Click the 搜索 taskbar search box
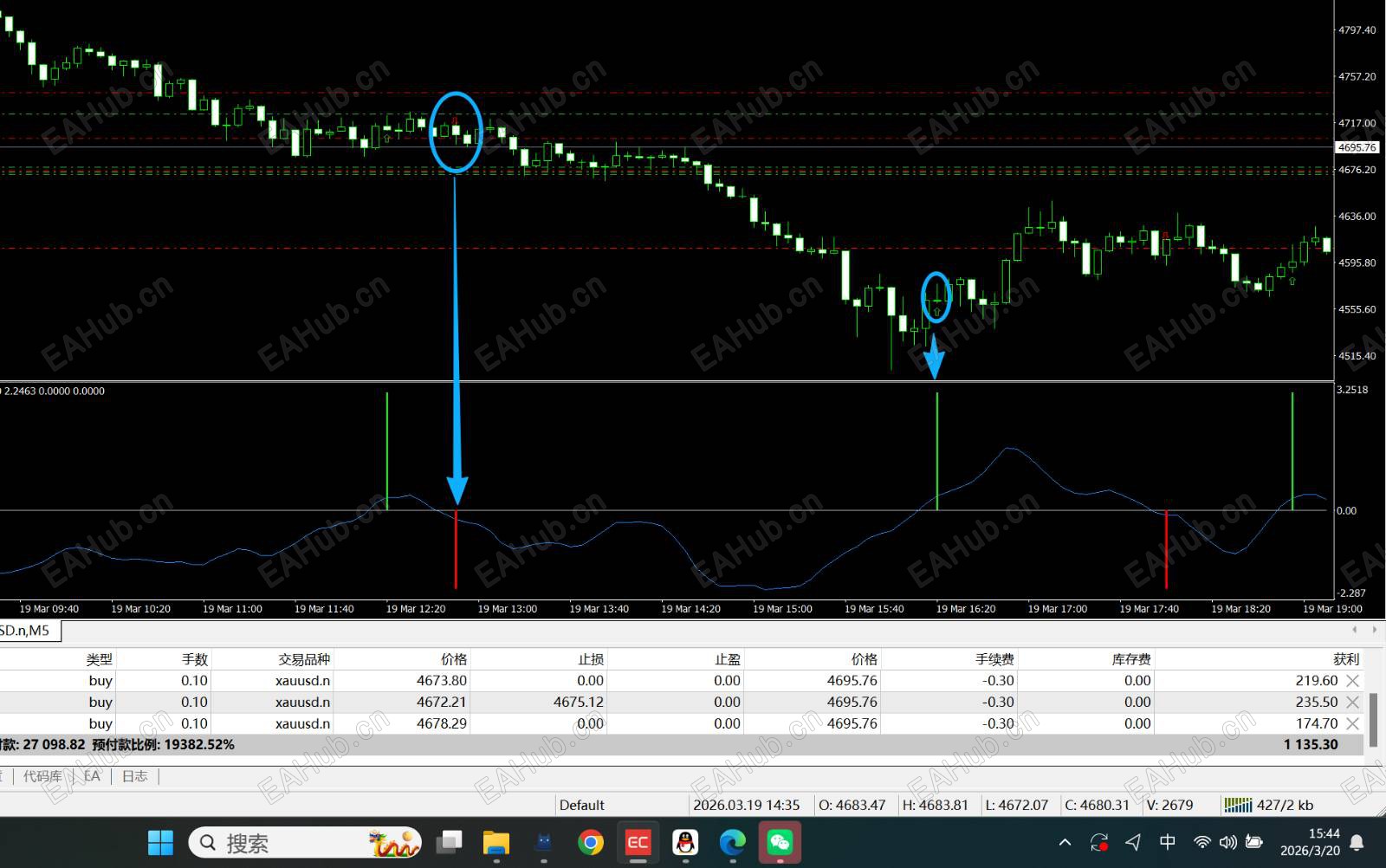The height and width of the screenshot is (868, 1386). 305,842
